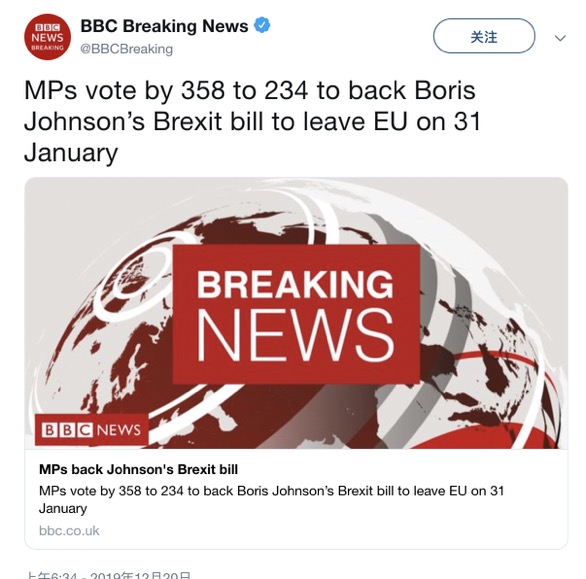
Task: Click the word January in the main tweet
Action: click(x=71, y=153)
